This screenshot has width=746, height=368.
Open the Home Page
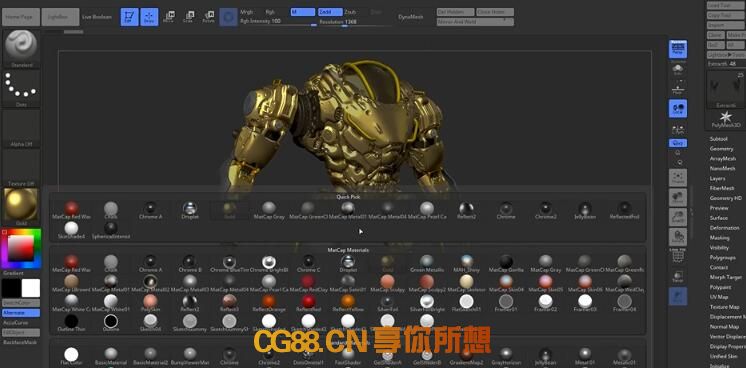click(20, 17)
